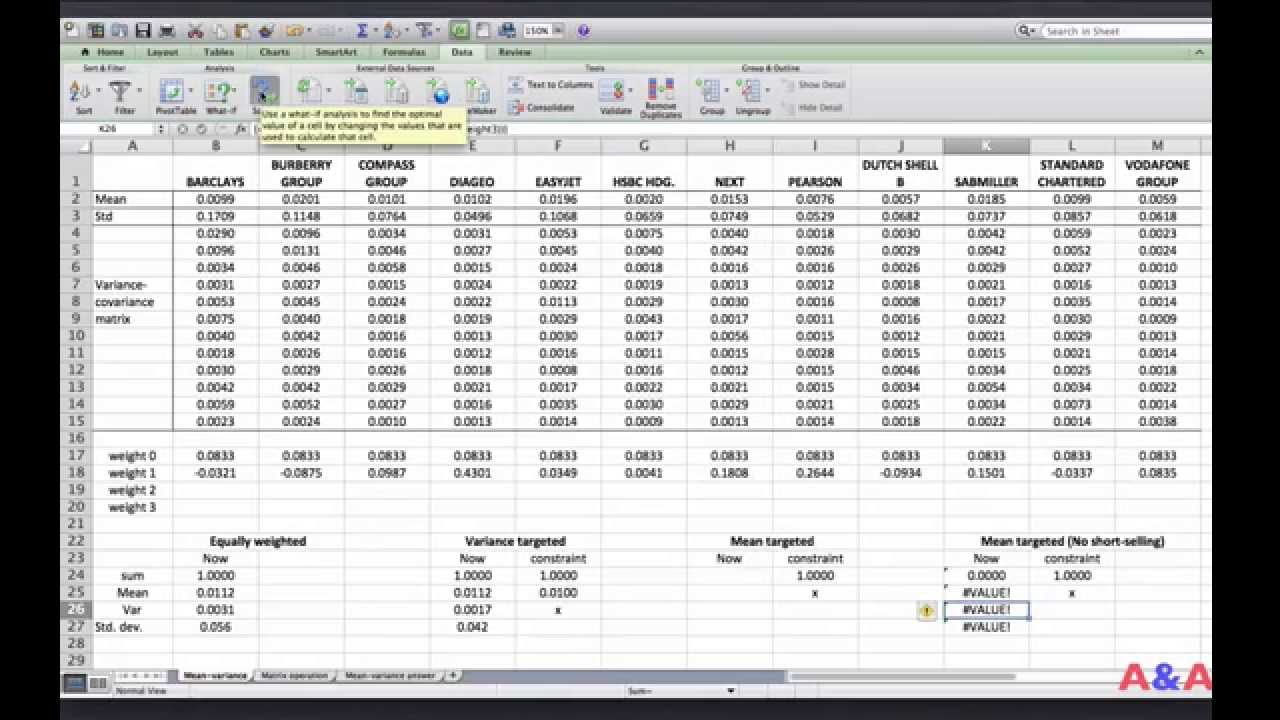This screenshot has width=1280, height=720.
Task: Open the Validate dropdown arrow
Action: [x=631, y=92]
